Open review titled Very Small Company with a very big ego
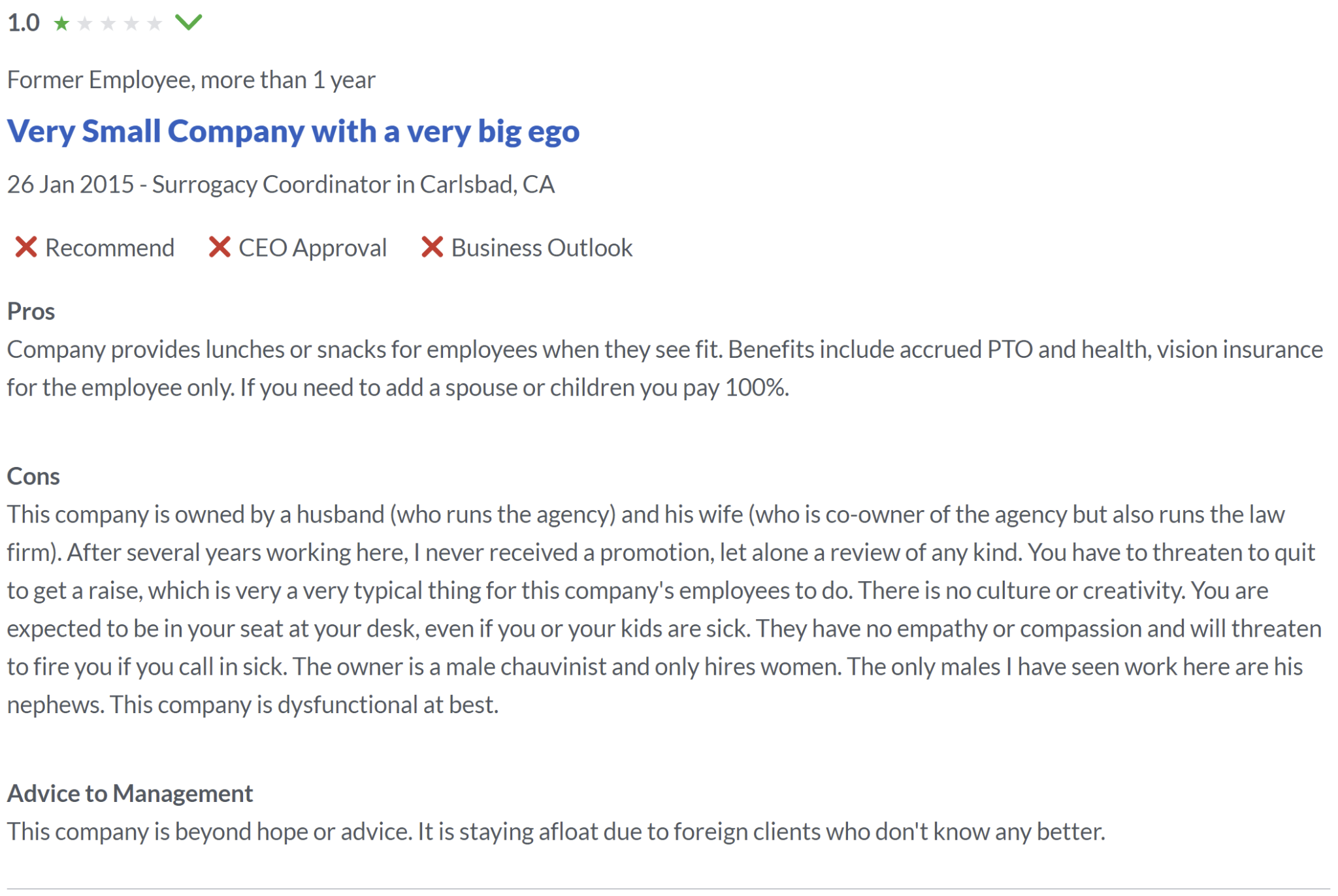The width and height of the screenshot is (1338, 896). pyautogui.click(x=293, y=131)
